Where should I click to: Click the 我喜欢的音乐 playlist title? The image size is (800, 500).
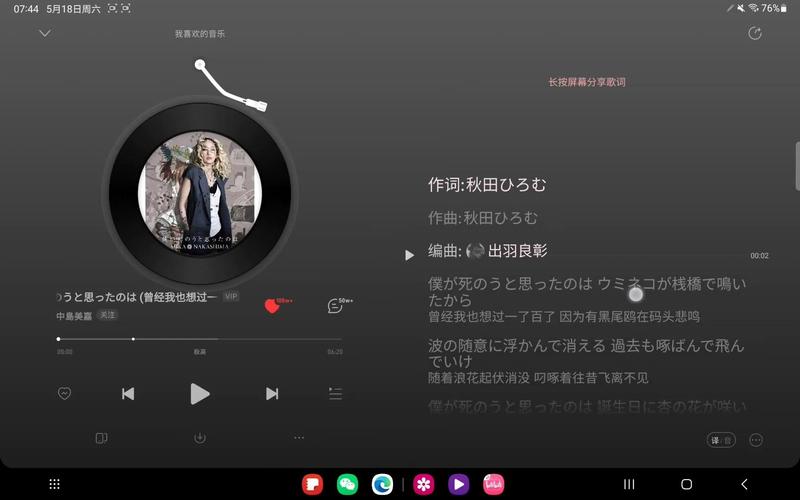(199, 34)
